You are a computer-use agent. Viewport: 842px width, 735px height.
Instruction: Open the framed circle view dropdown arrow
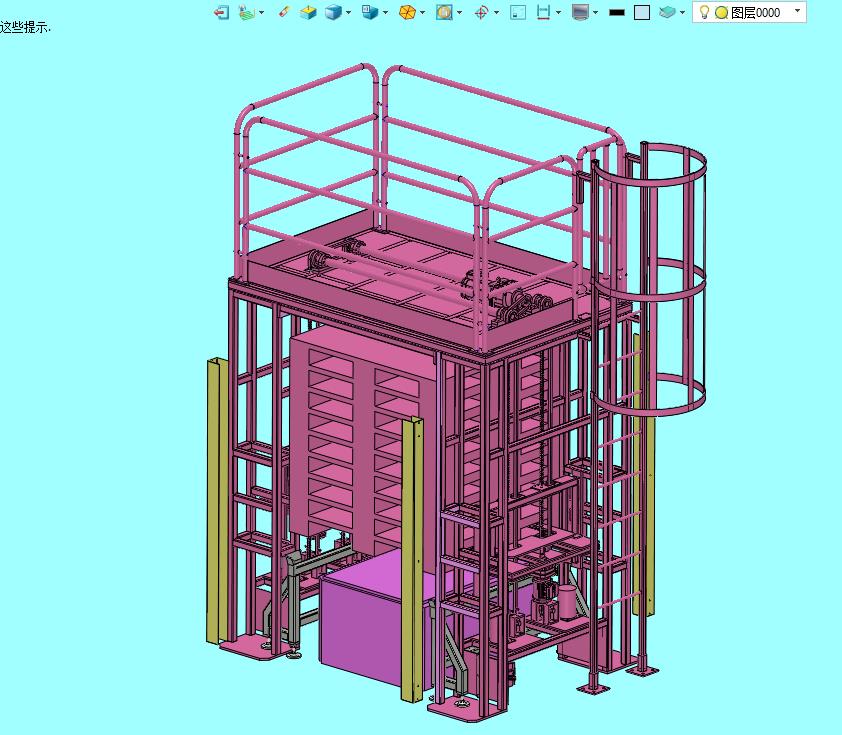tap(459, 12)
